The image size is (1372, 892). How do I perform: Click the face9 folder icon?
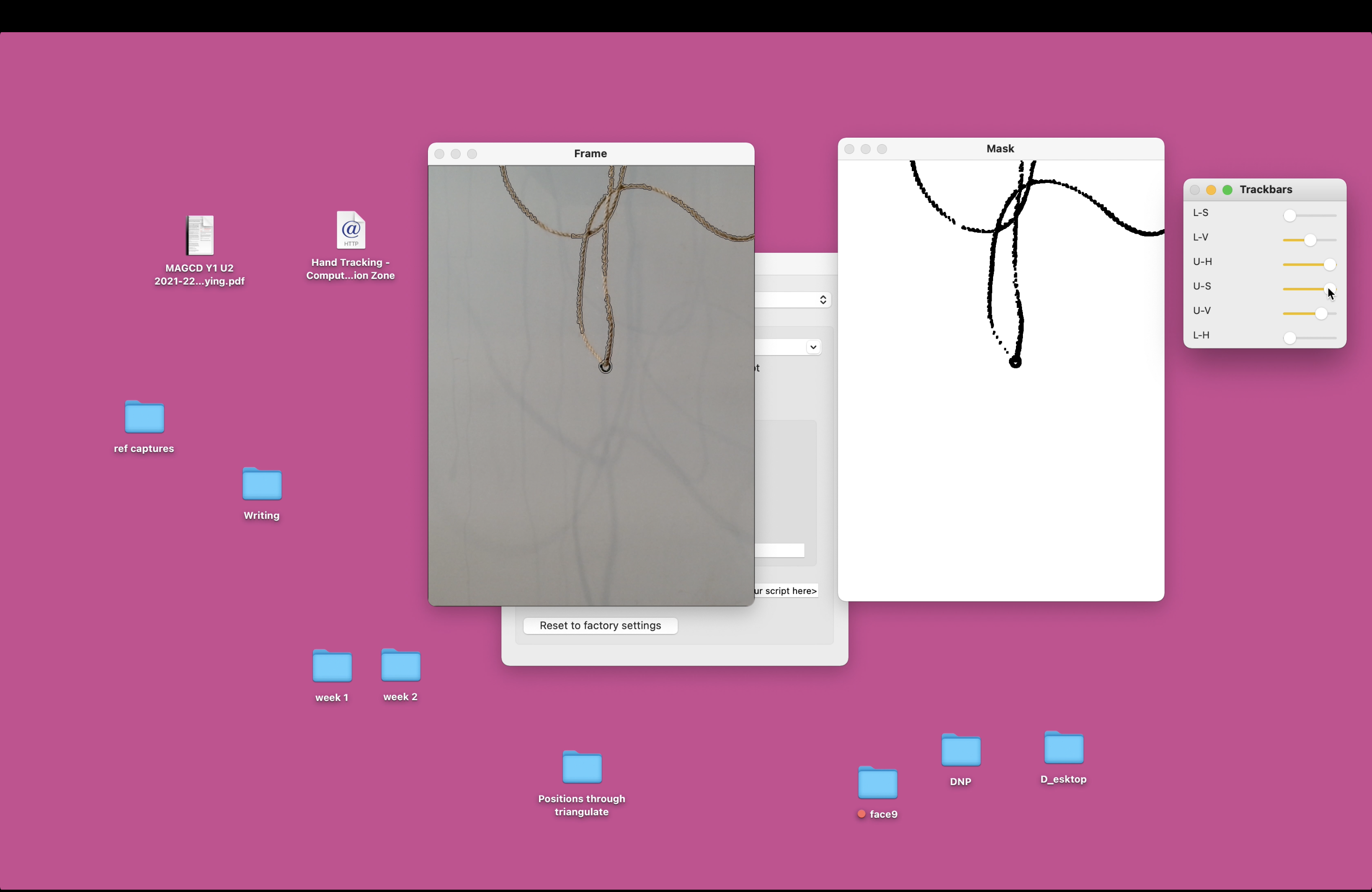tap(877, 782)
